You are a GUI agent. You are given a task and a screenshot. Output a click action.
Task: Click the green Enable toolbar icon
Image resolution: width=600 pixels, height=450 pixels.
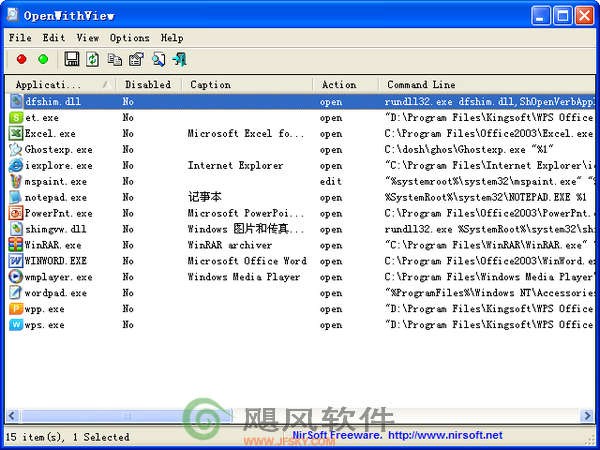pos(43,59)
